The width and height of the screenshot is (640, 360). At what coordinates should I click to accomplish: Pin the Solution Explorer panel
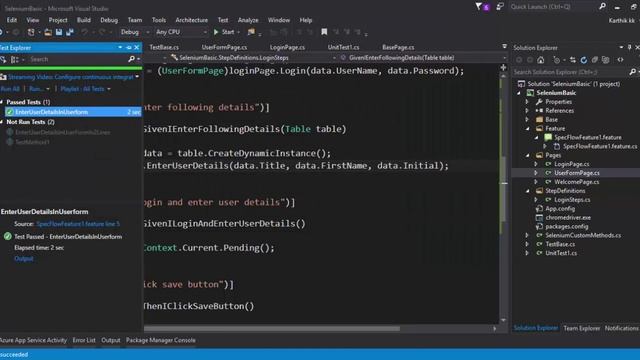(629, 47)
